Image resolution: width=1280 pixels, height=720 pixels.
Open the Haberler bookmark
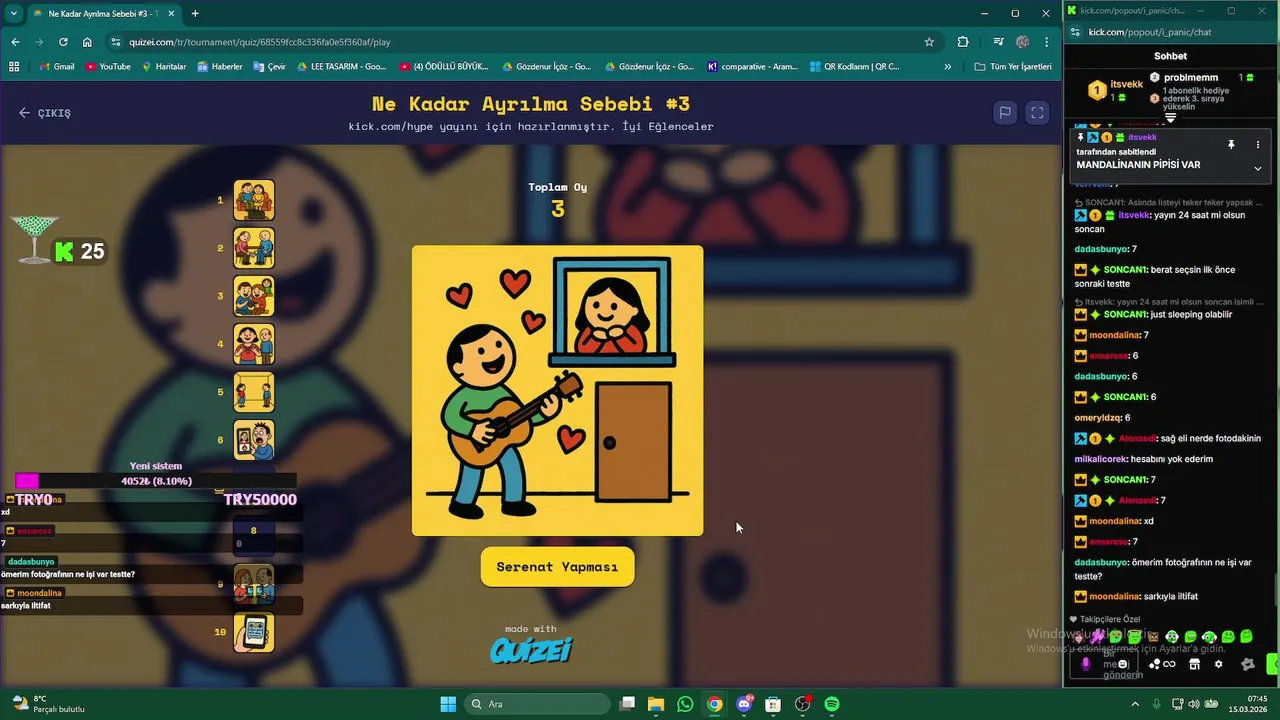pyautogui.click(x=220, y=67)
